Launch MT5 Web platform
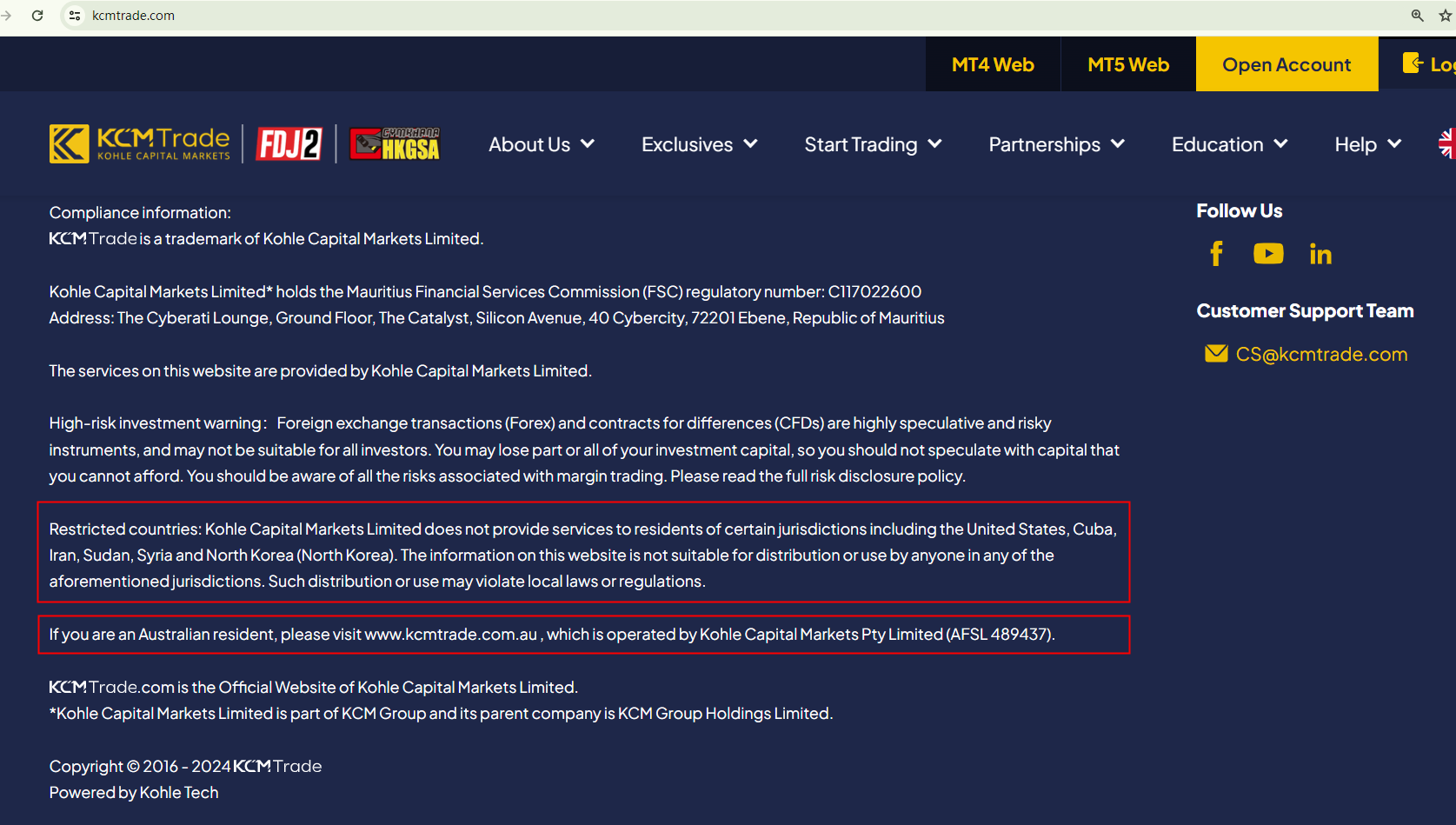The height and width of the screenshot is (825, 1456). tap(1128, 64)
